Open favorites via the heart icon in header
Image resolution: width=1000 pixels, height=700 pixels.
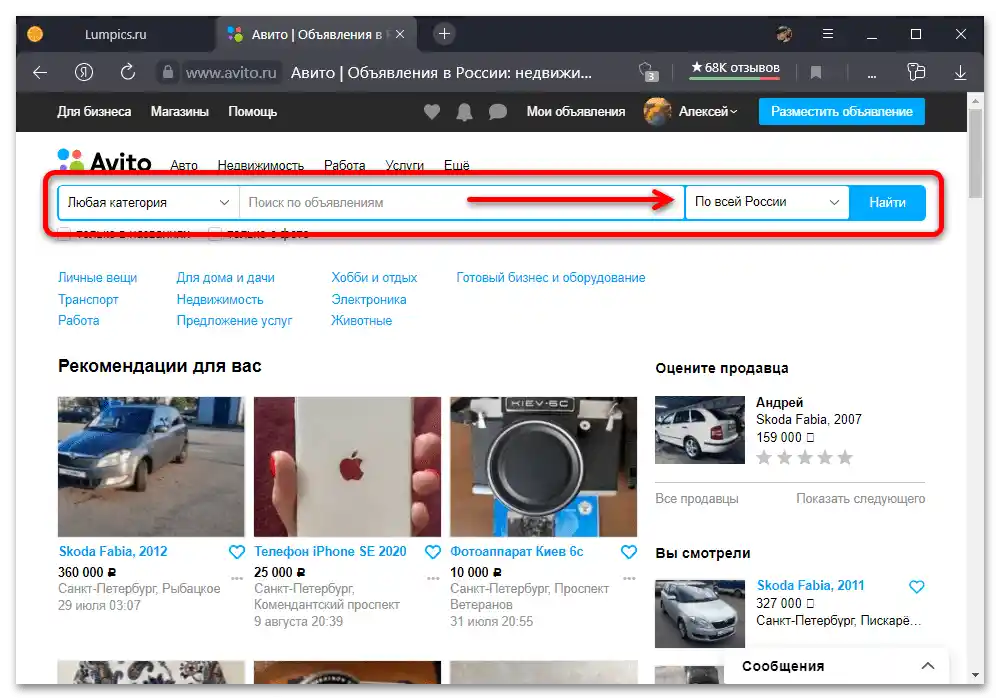coord(432,112)
